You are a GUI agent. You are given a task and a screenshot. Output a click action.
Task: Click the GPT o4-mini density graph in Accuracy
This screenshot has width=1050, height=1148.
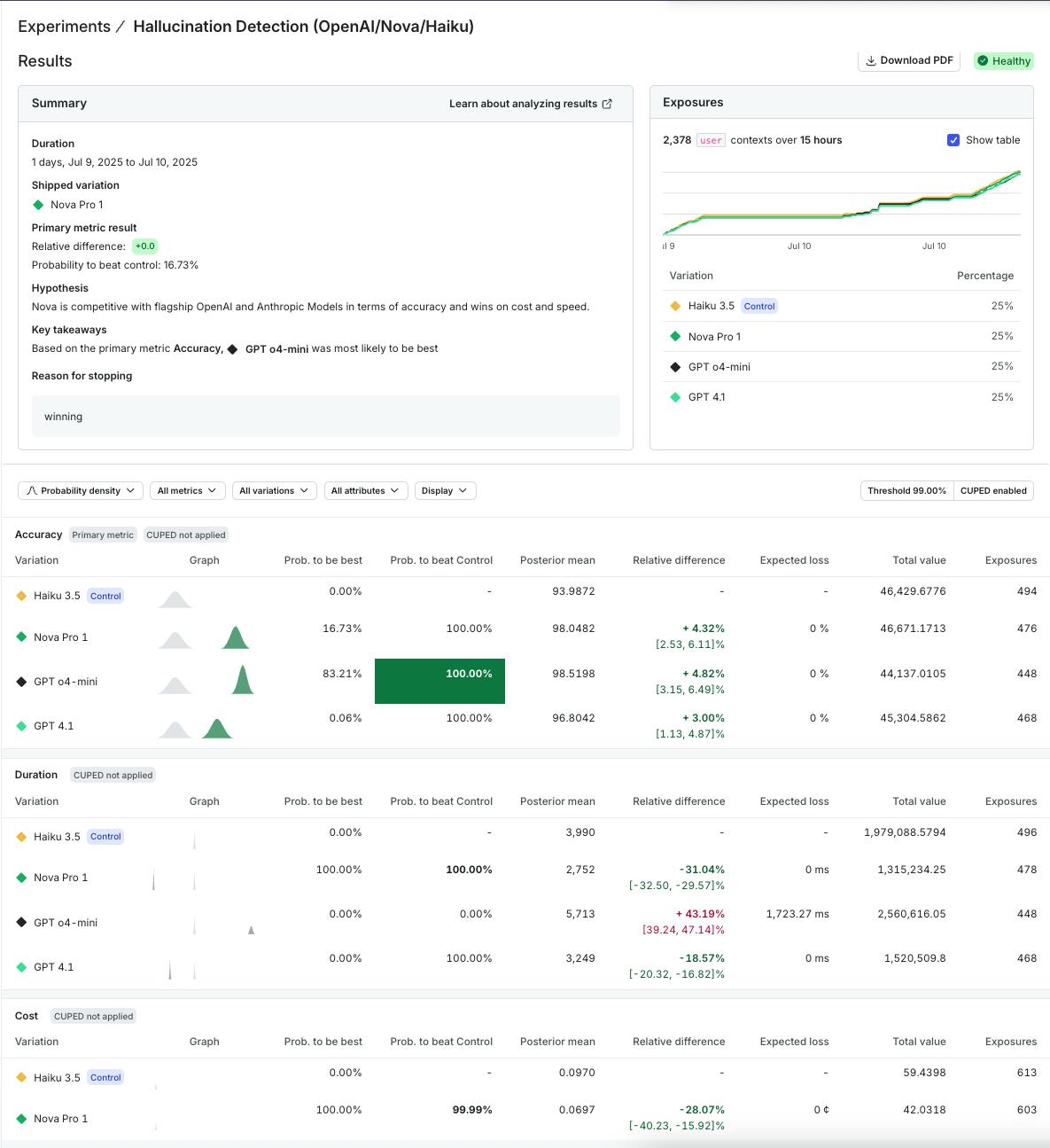243,680
